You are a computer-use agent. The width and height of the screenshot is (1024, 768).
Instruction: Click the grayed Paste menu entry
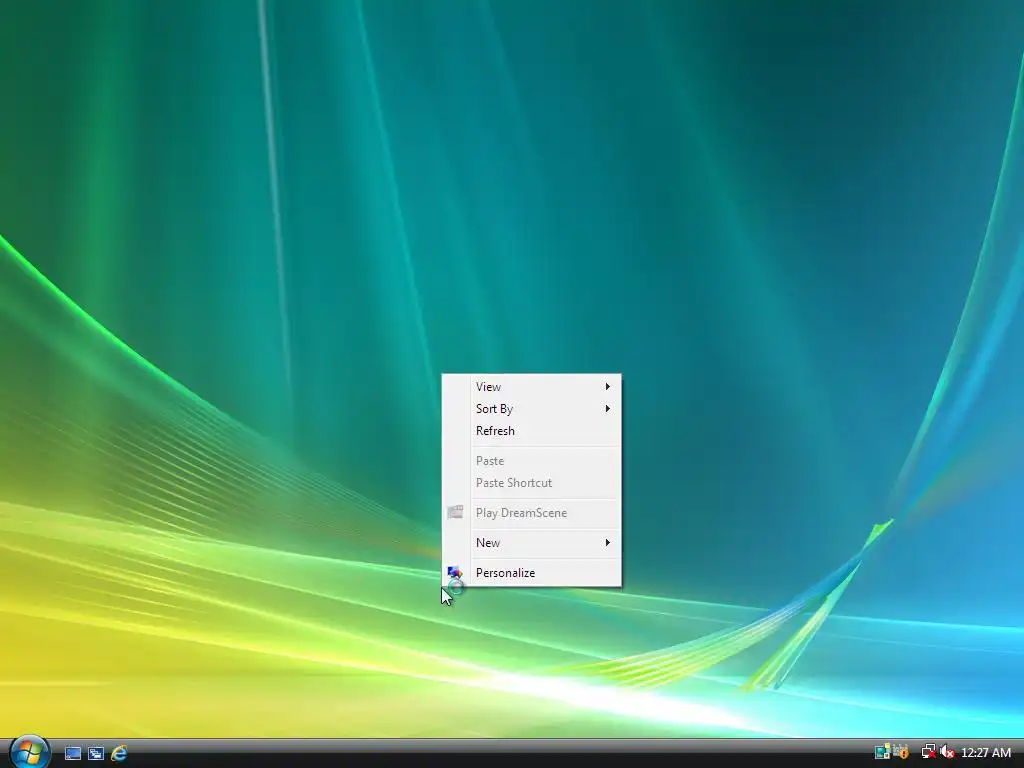pos(532,461)
